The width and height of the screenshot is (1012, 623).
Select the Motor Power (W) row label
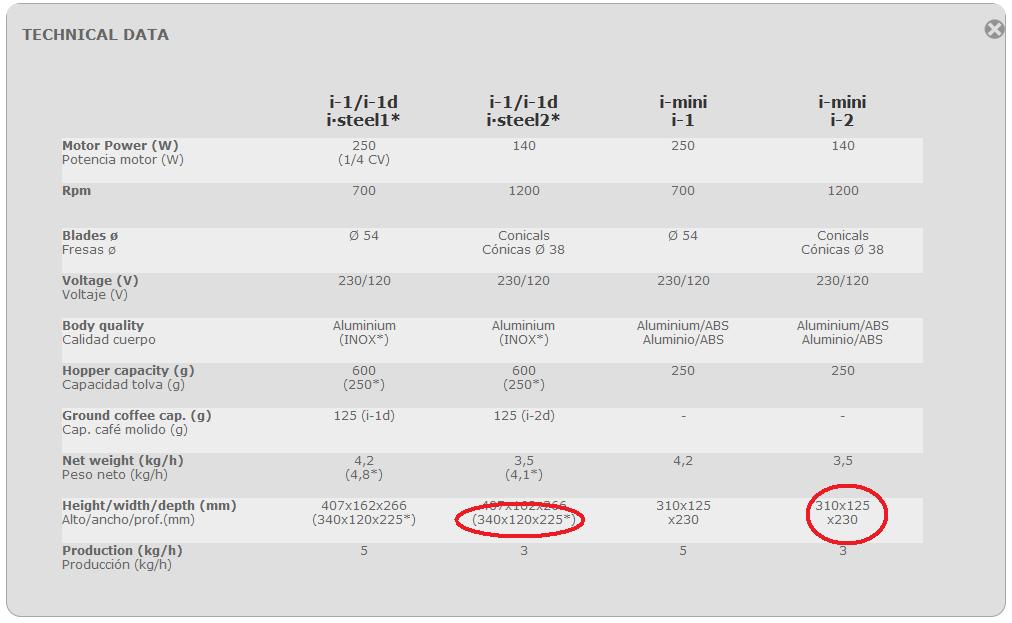(120, 146)
